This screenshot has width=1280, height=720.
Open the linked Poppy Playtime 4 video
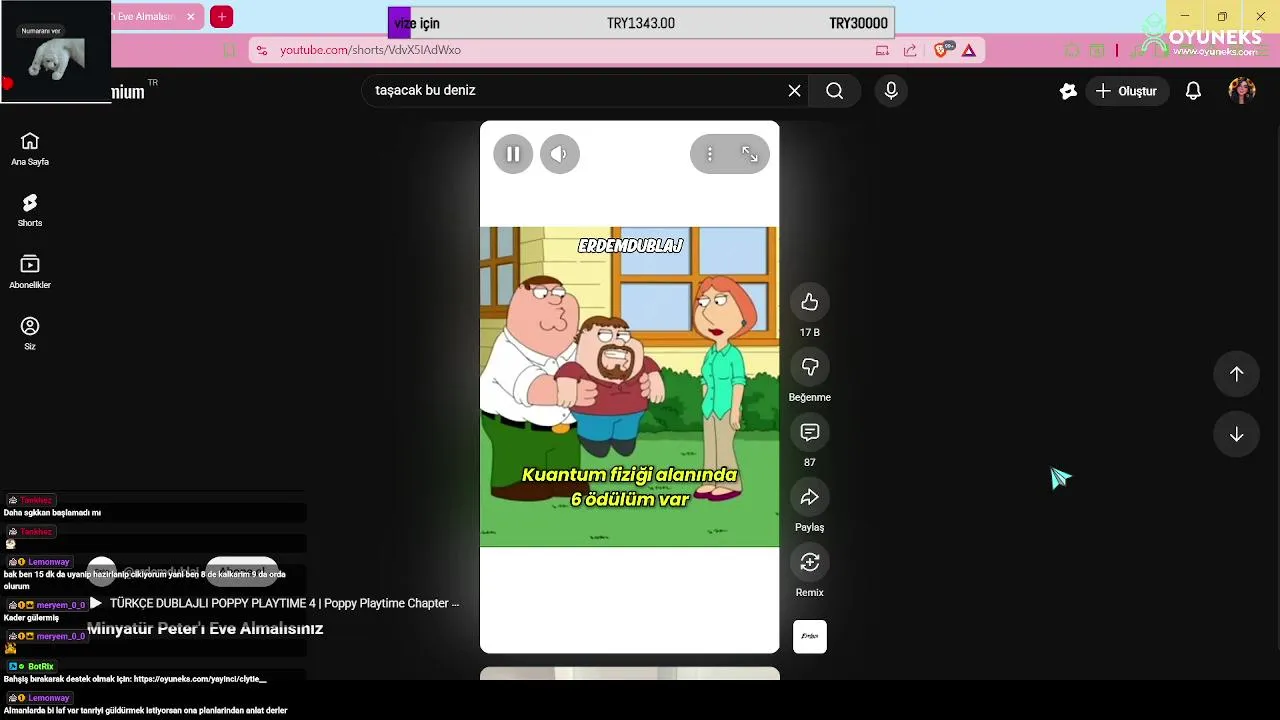pyautogui.click(x=274, y=603)
